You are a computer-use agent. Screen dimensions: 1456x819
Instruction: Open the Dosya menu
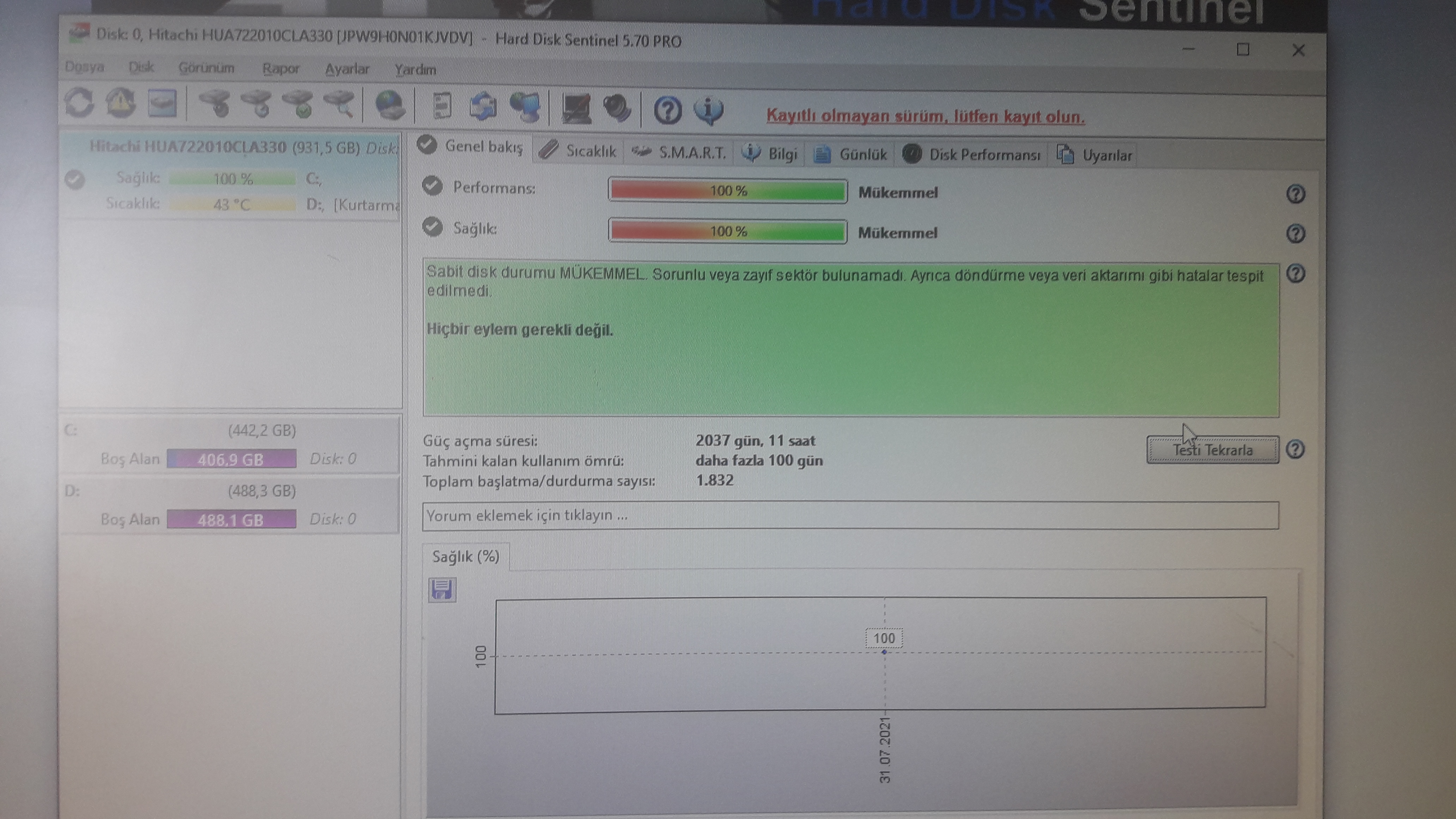click(x=84, y=67)
